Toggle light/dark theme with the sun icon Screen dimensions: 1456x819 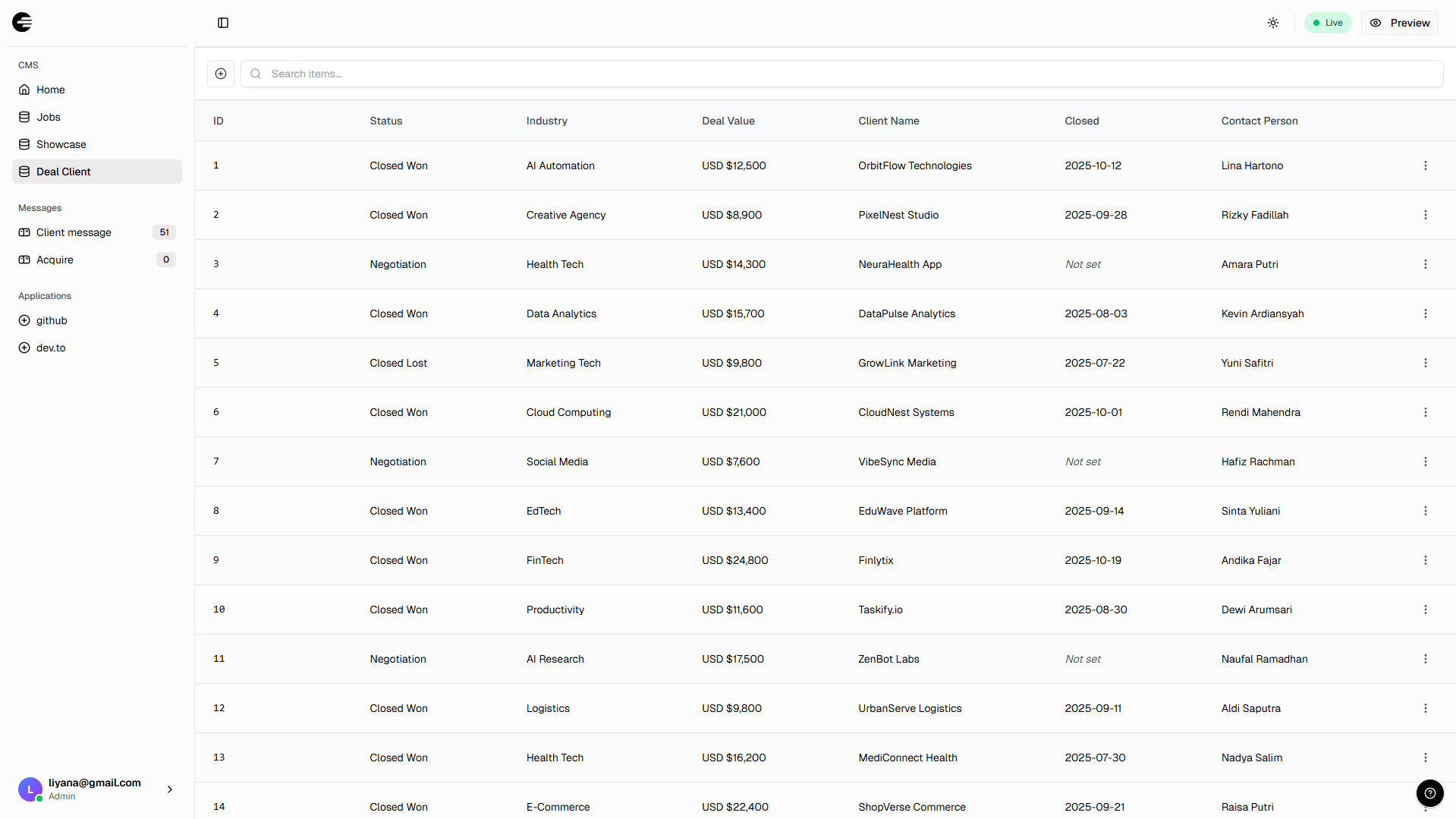coord(1272,23)
